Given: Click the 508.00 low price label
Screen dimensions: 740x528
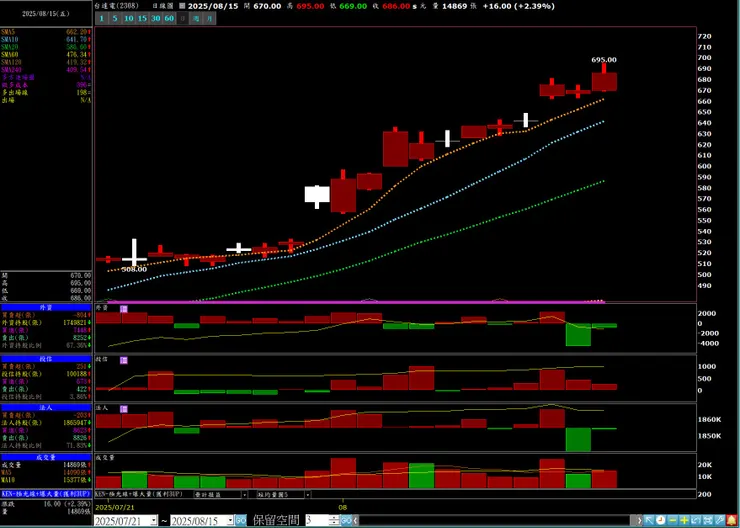Looking at the screenshot, I should point(134,269).
